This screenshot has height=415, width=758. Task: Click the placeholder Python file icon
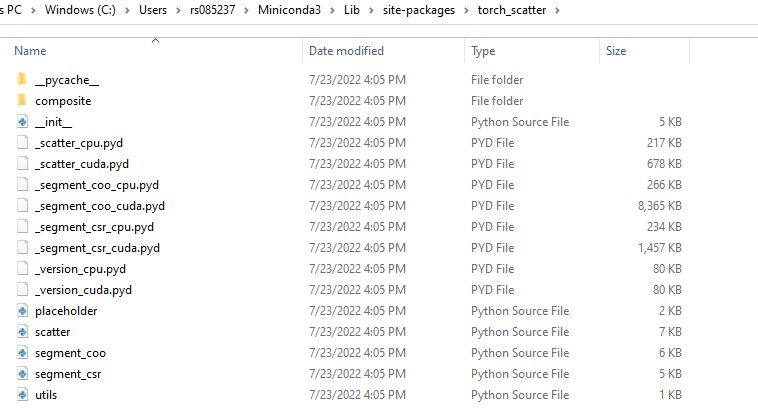pos(23,311)
